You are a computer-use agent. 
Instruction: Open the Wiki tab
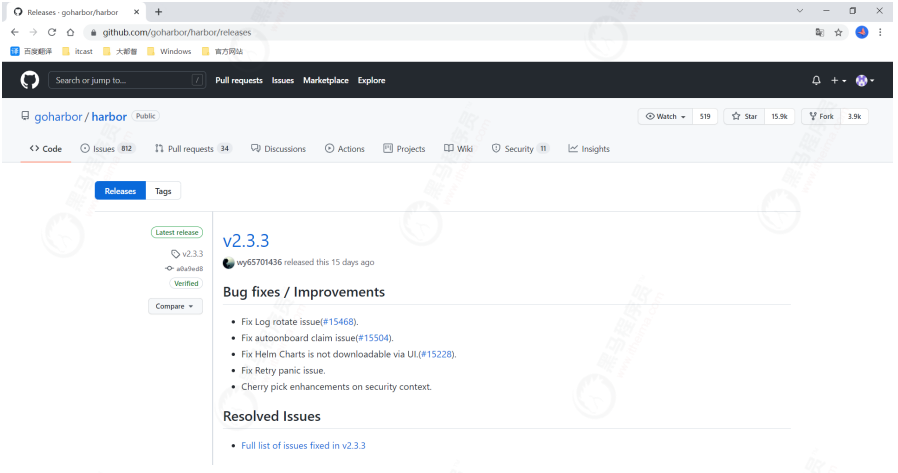click(x=458, y=149)
